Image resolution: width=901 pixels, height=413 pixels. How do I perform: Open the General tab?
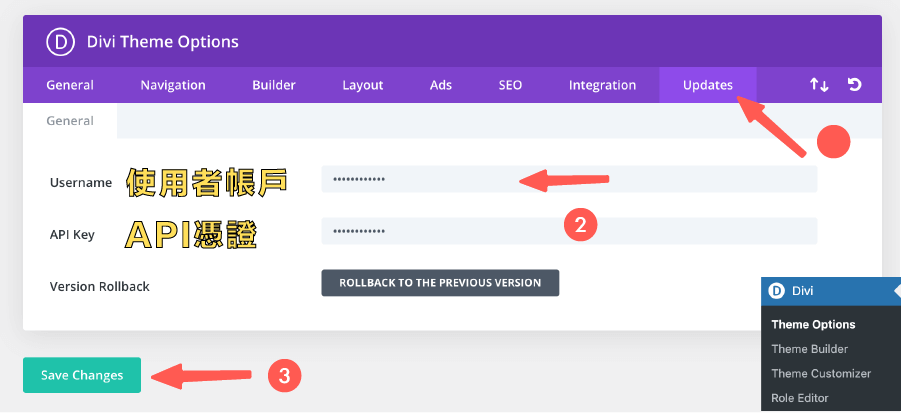coord(70,85)
